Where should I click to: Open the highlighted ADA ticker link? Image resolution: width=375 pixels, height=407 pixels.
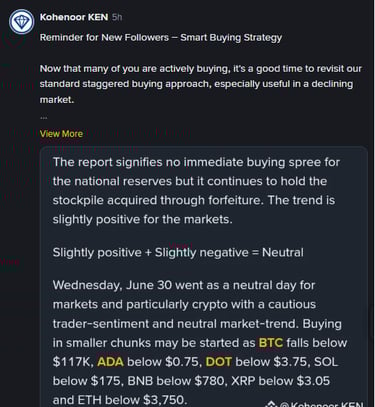coord(110,362)
